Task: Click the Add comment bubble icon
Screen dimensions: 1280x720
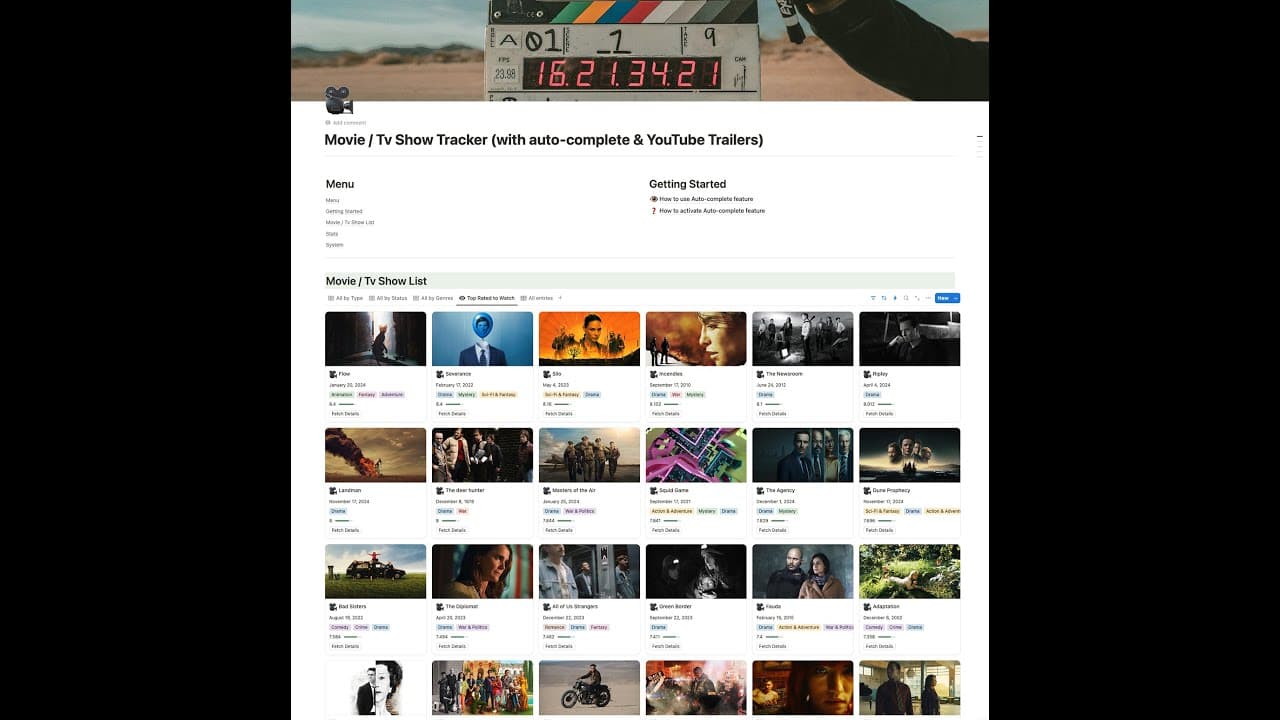Action: click(x=328, y=123)
